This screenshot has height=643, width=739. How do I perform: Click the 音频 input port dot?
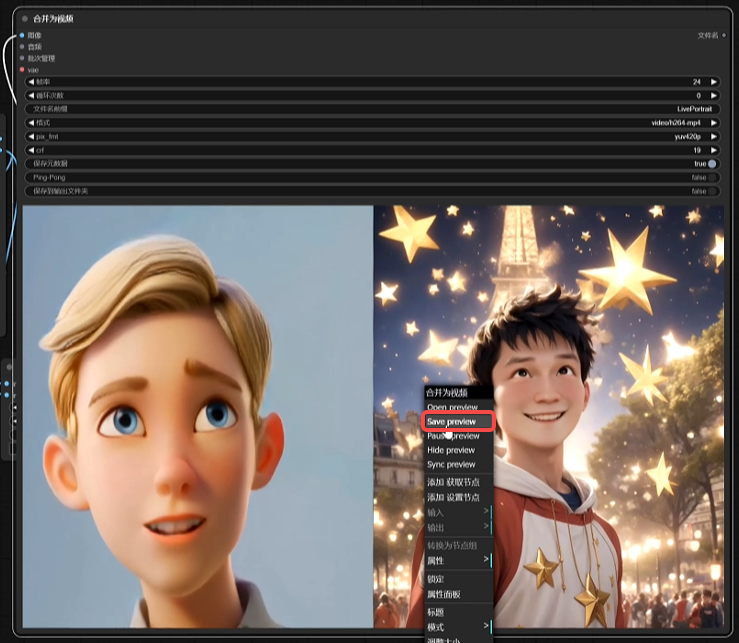(22, 47)
